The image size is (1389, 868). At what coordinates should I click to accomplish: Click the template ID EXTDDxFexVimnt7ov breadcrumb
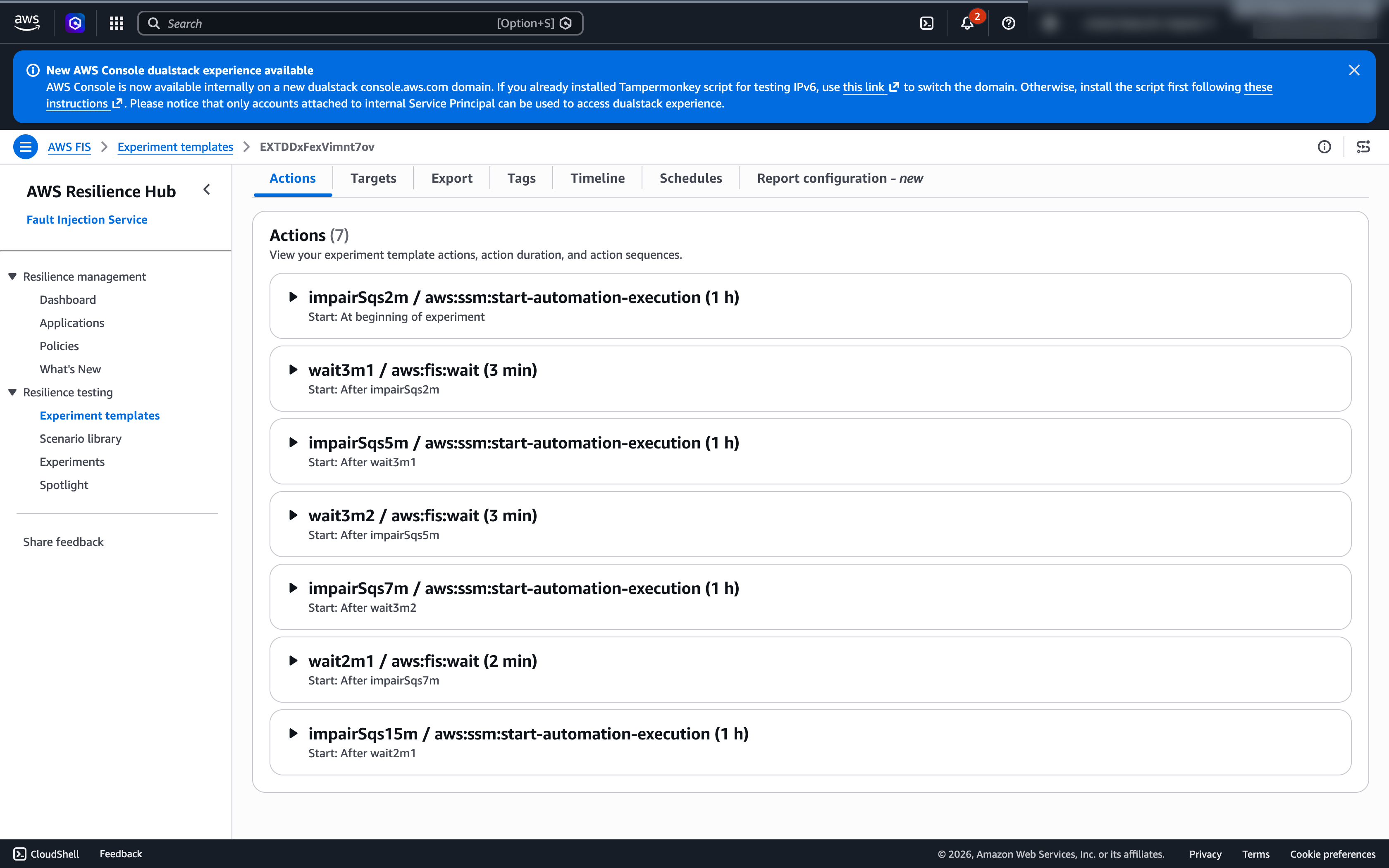pyautogui.click(x=317, y=147)
